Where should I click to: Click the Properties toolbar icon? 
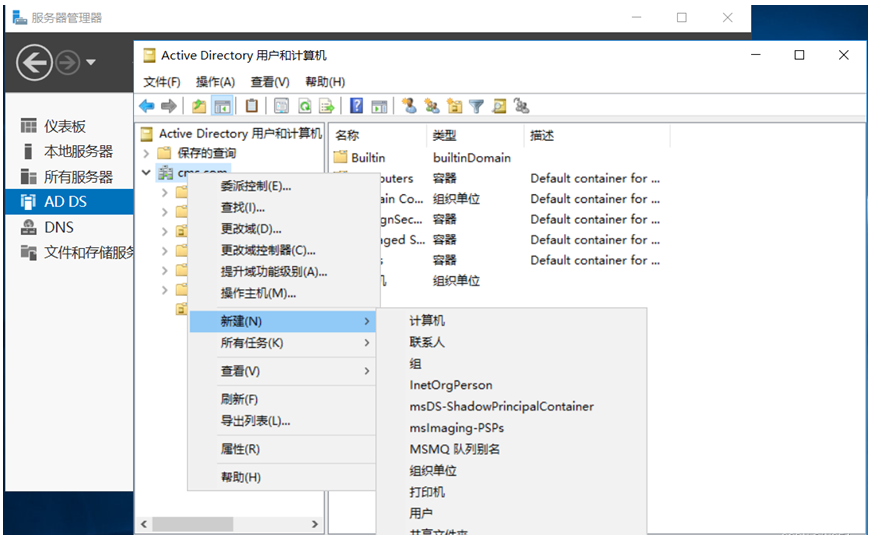281,106
